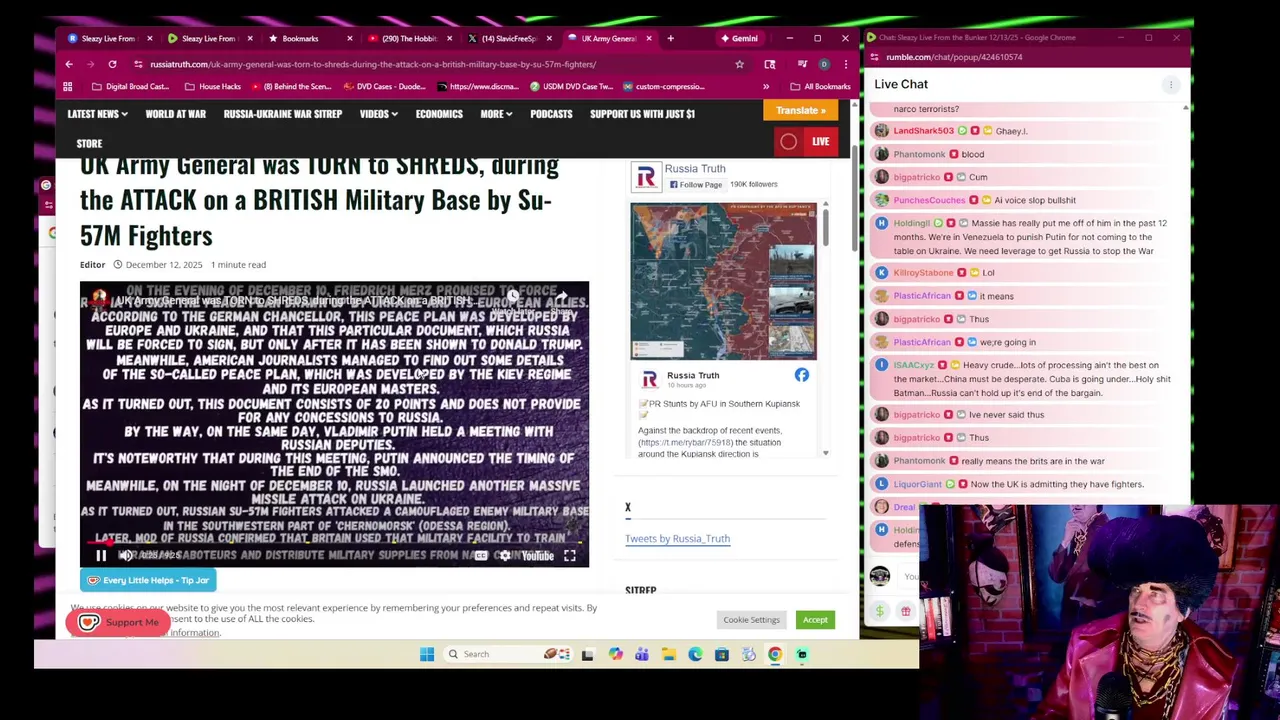Open Digital Broad Cast bookmark folder
1280x720 pixels.
coord(129,87)
